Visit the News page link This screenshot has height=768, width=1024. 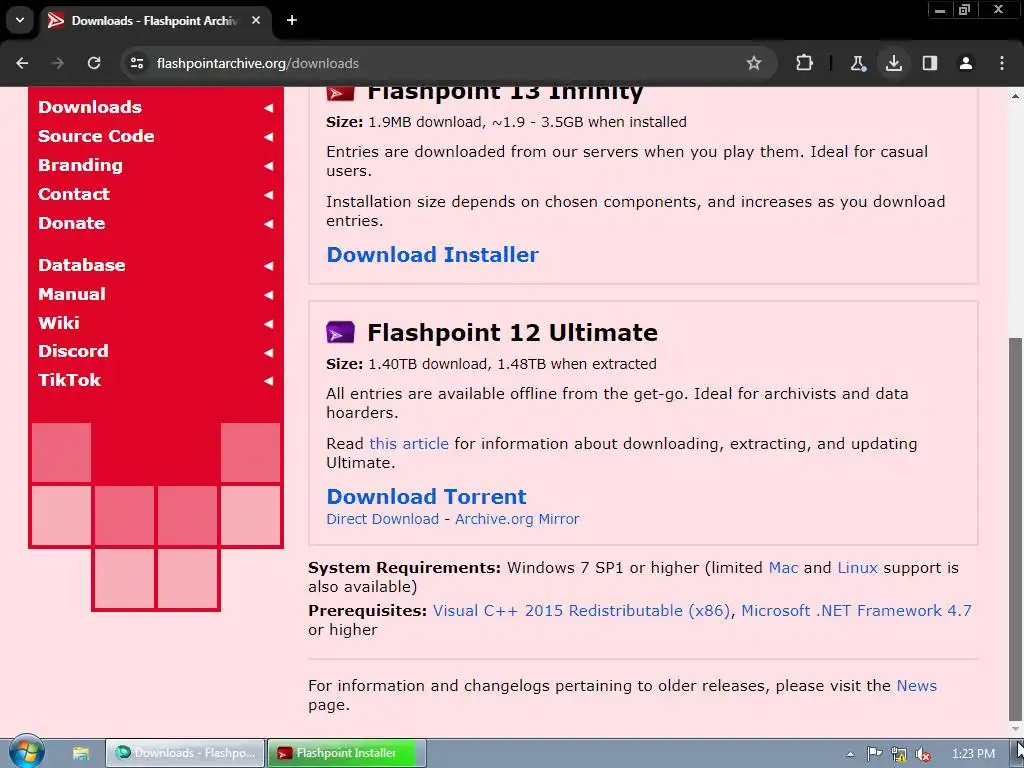[916, 686]
